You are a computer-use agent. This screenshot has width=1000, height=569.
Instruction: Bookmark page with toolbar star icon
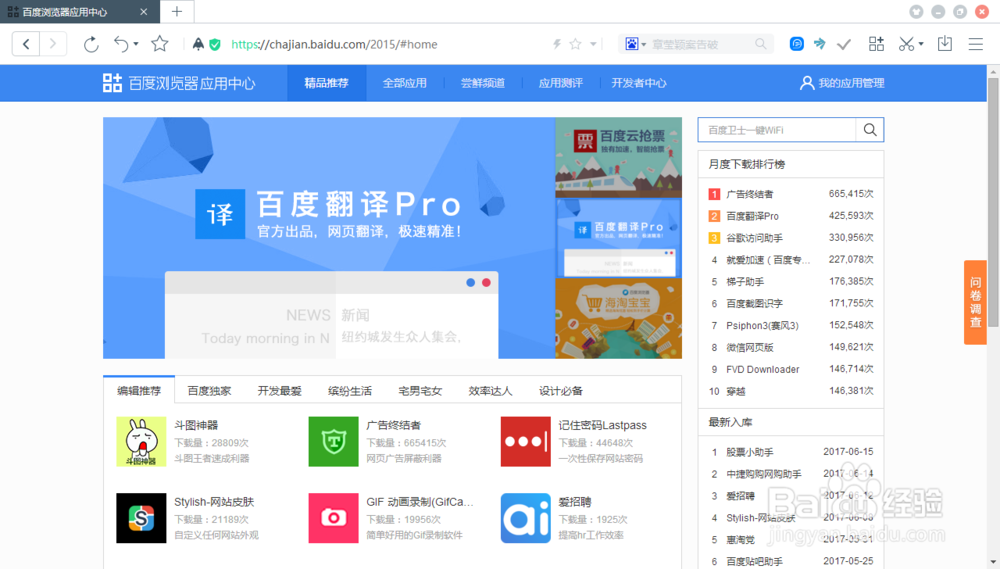pos(159,44)
